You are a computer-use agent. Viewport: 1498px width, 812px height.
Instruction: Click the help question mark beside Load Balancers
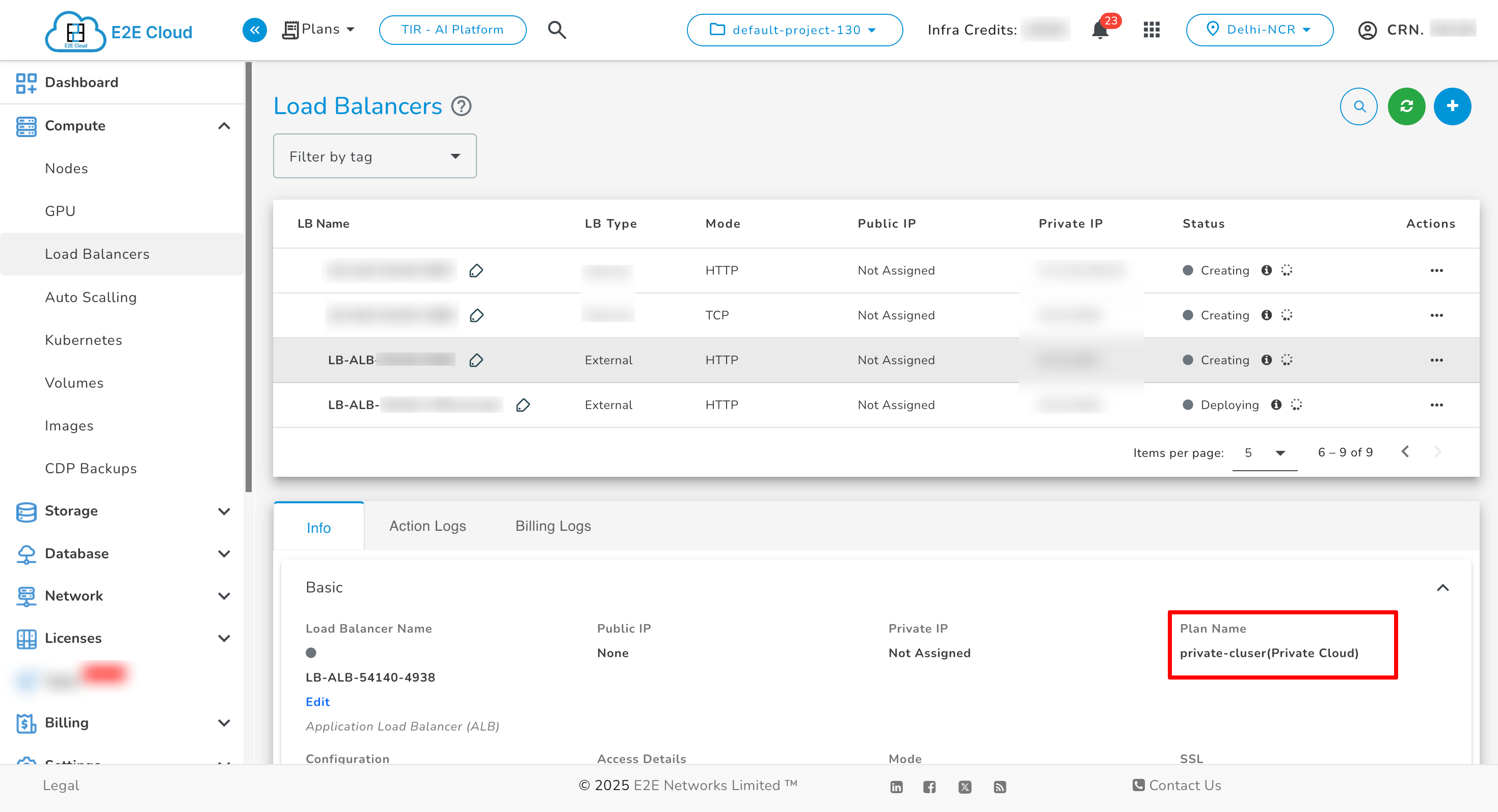[461, 106]
